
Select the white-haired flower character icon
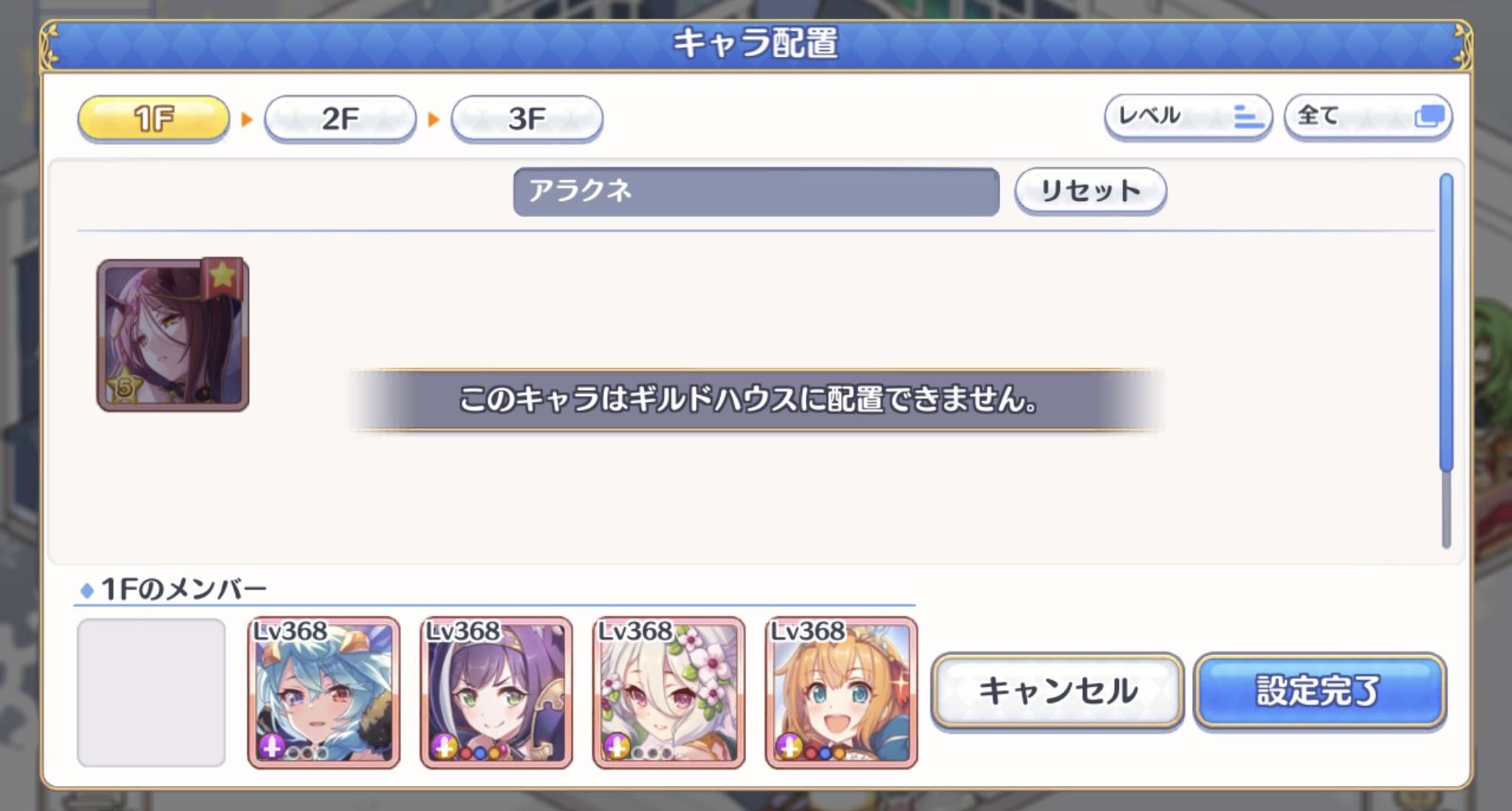tap(668, 692)
